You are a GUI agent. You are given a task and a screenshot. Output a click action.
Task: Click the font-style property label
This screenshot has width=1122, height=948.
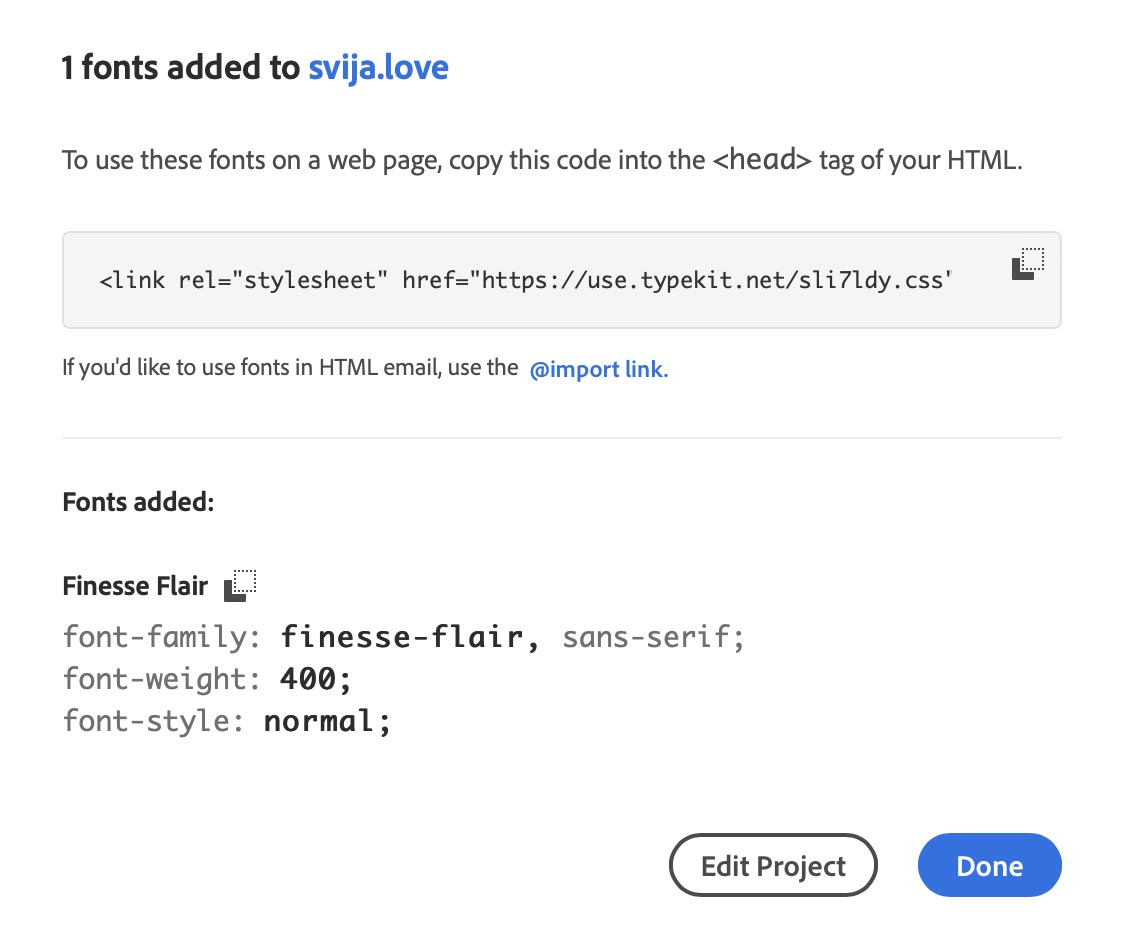click(153, 721)
